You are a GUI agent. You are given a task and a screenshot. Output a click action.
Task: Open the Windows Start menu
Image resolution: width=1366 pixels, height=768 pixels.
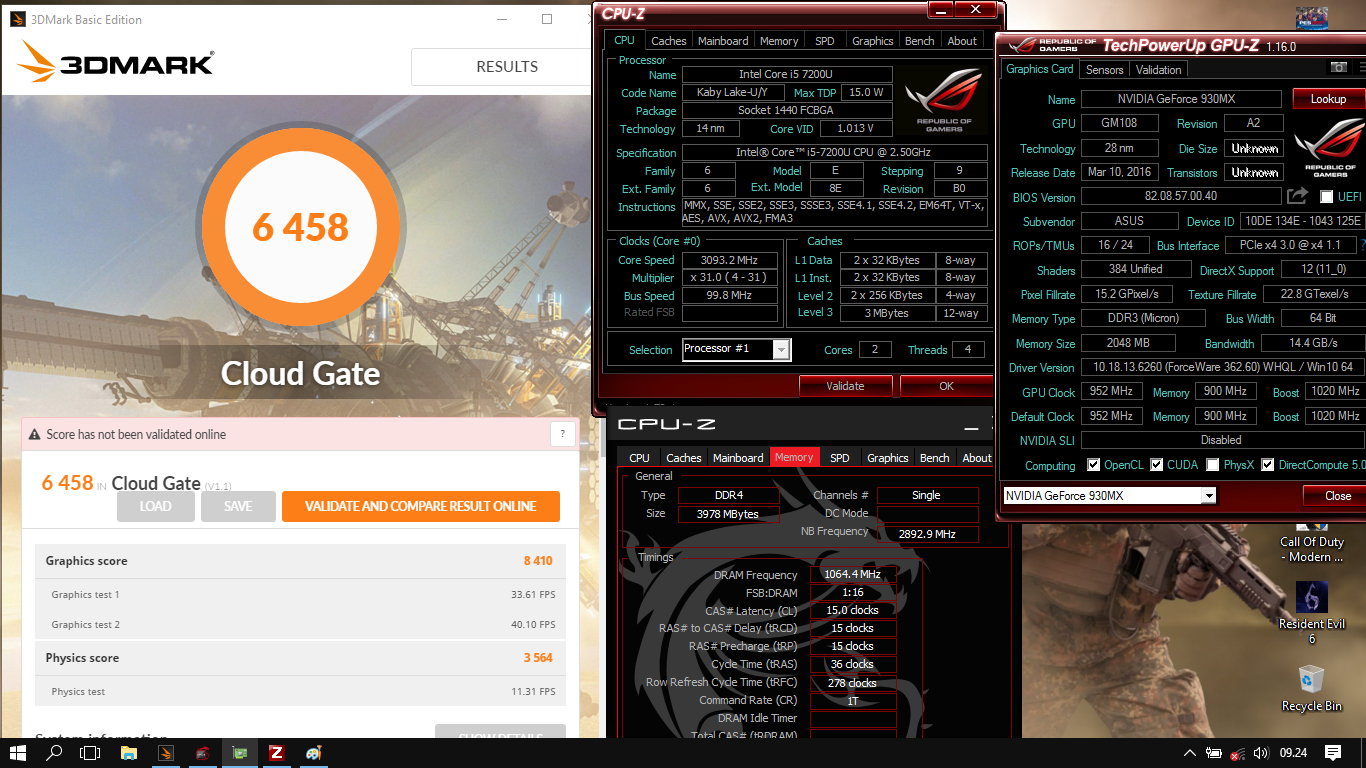point(18,753)
